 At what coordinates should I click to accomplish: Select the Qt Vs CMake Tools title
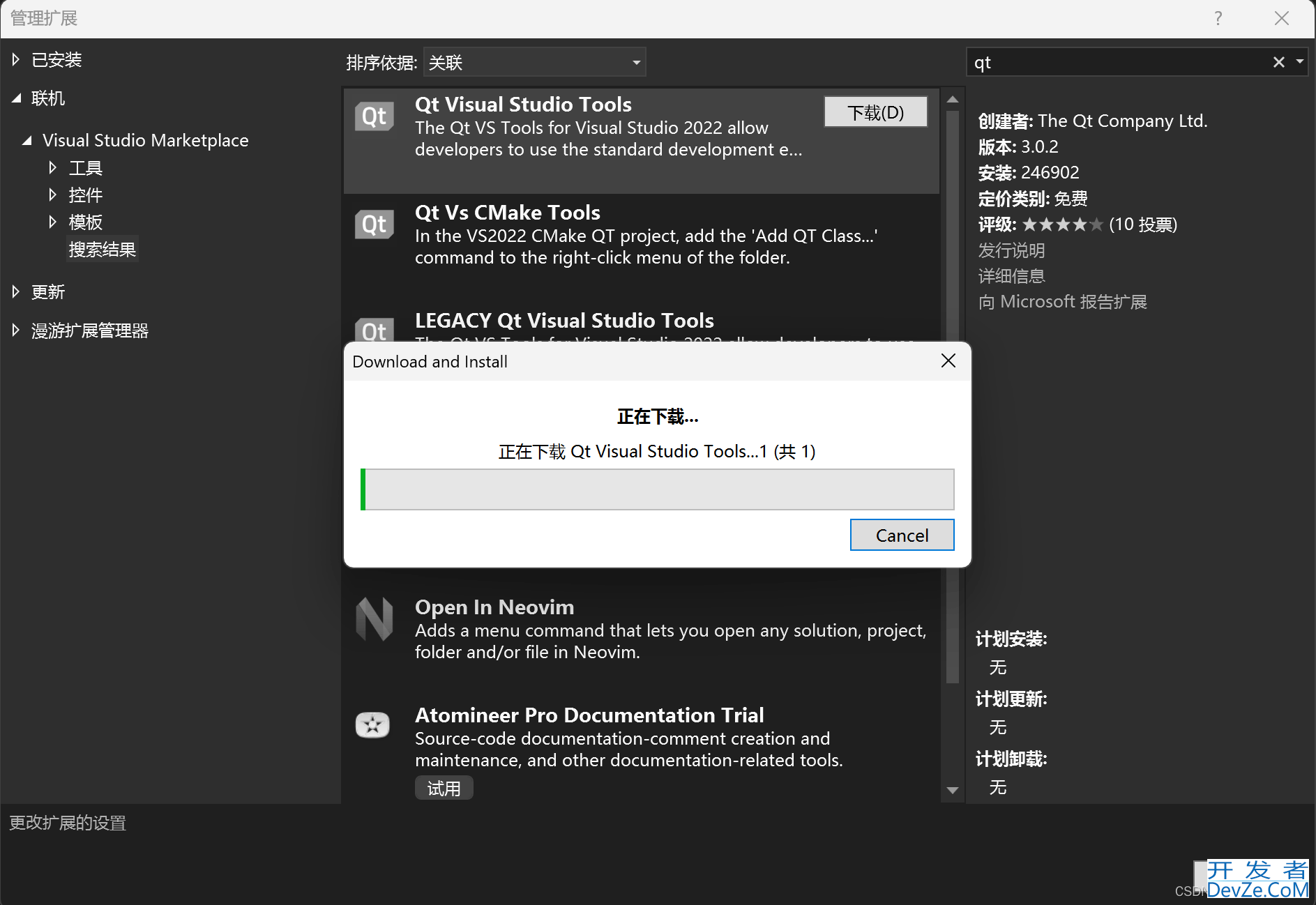click(508, 212)
